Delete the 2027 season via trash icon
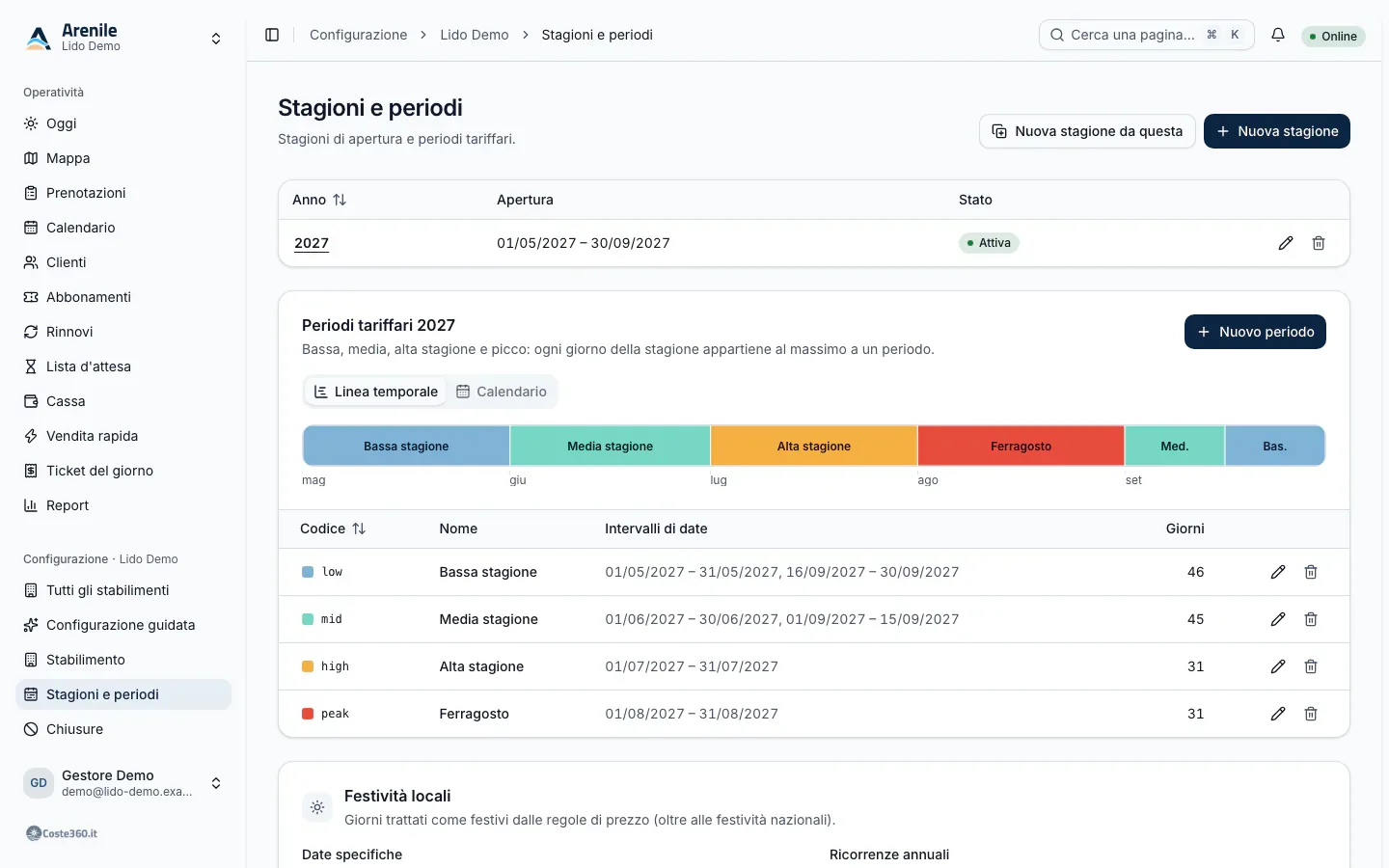Viewport: 1389px width, 868px height. coord(1319,243)
